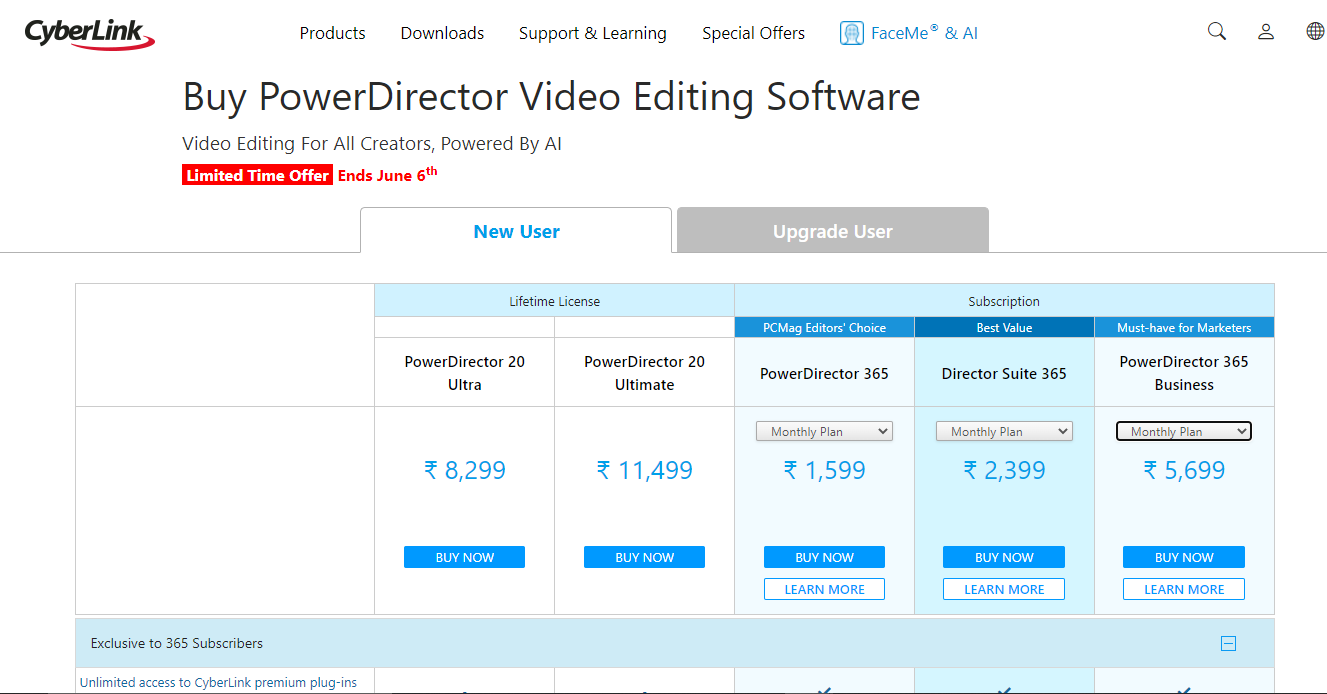Learn more about PowerDirector 365
The image size is (1327, 694).
coord(824,589)
